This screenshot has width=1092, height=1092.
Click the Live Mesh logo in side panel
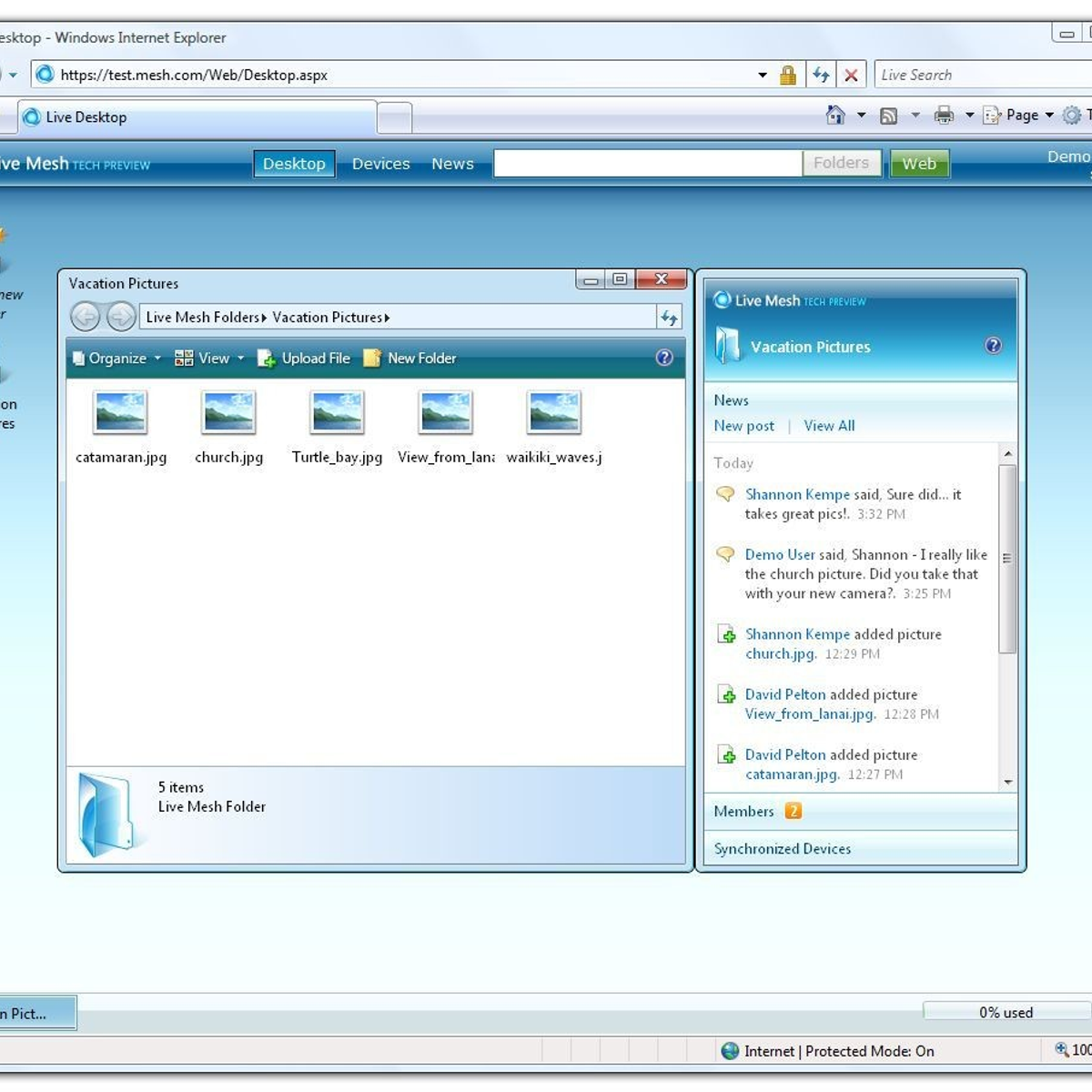(x=723, y=299)
